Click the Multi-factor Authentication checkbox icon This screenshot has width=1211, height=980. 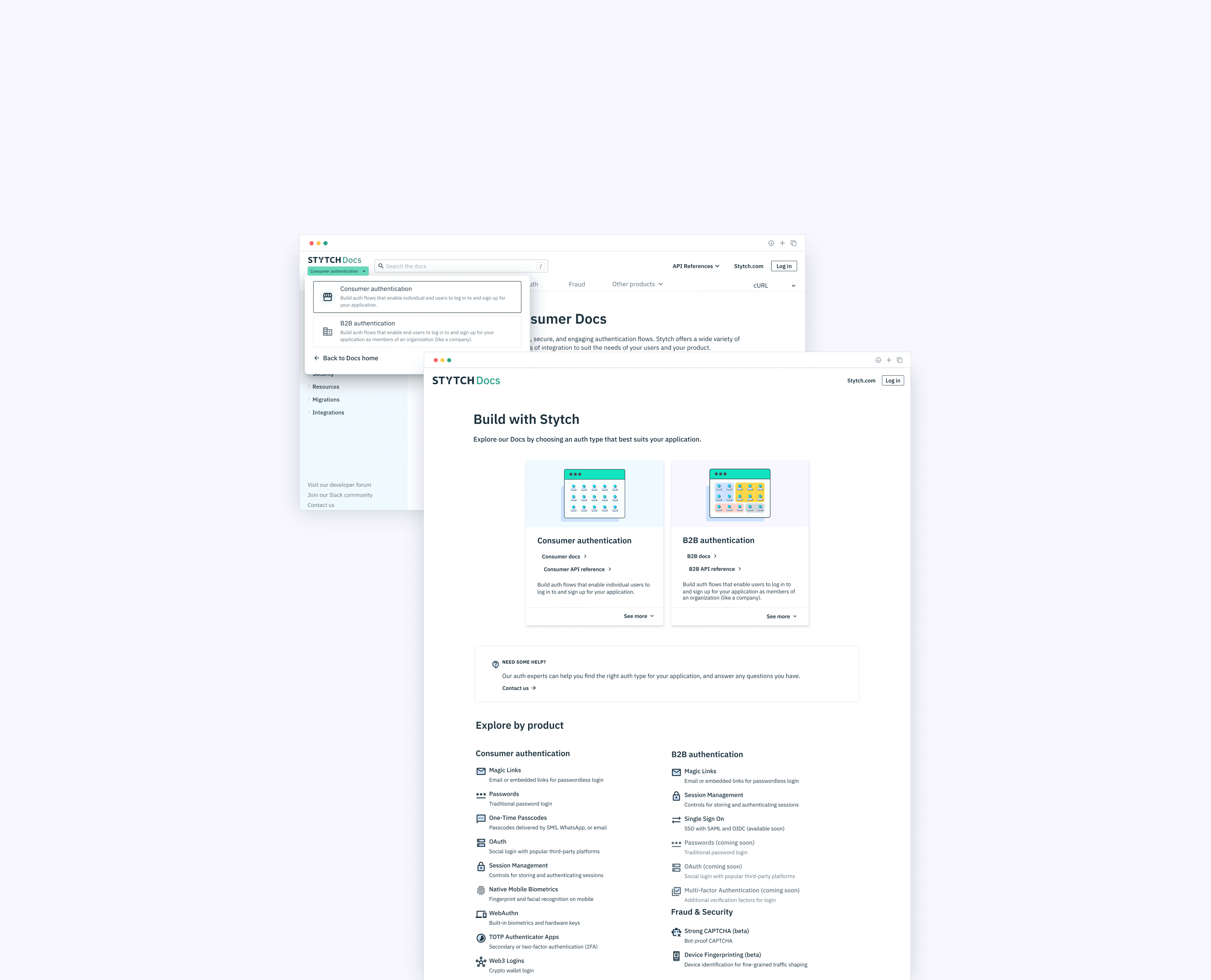pos(676,891)
